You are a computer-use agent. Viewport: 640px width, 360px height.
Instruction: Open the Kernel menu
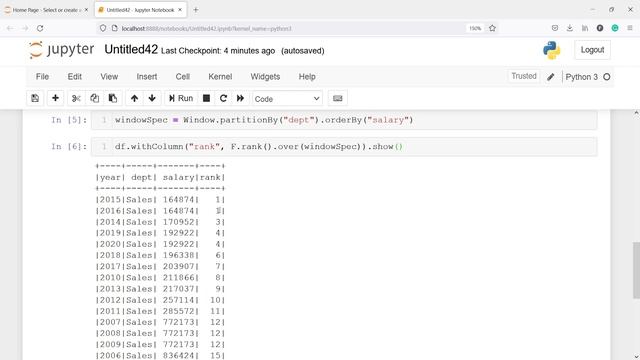[x=220, y=77]
